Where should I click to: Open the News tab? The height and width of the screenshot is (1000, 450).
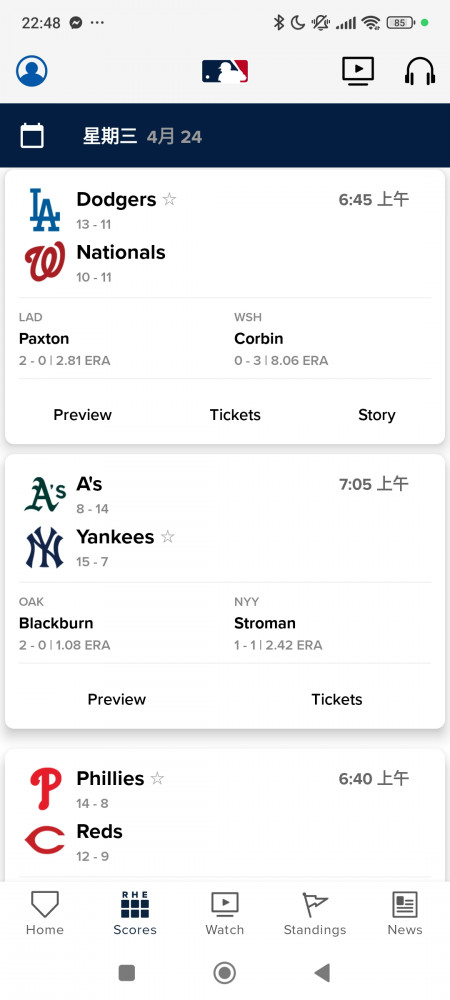pos(405,913)
